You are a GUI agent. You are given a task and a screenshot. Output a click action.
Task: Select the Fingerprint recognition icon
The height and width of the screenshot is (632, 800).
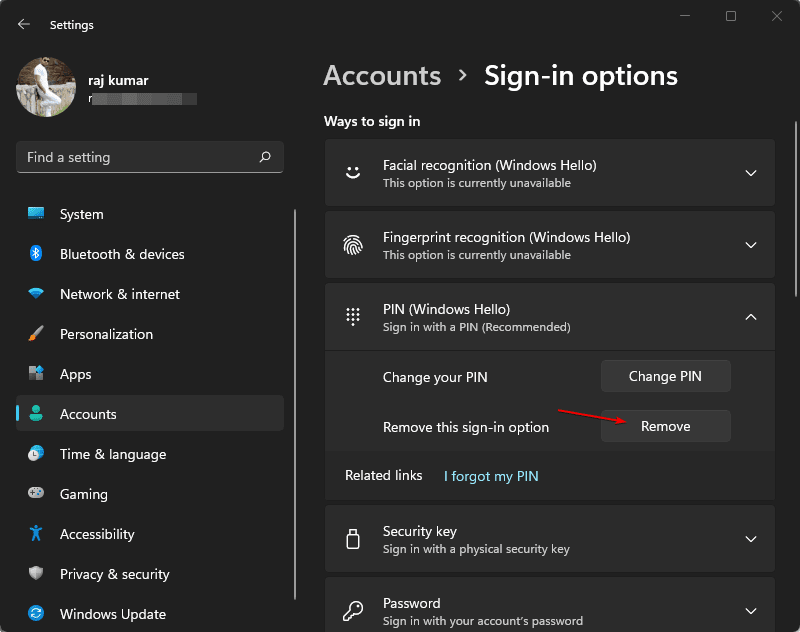pyautogui.click(x=352, y=244)
